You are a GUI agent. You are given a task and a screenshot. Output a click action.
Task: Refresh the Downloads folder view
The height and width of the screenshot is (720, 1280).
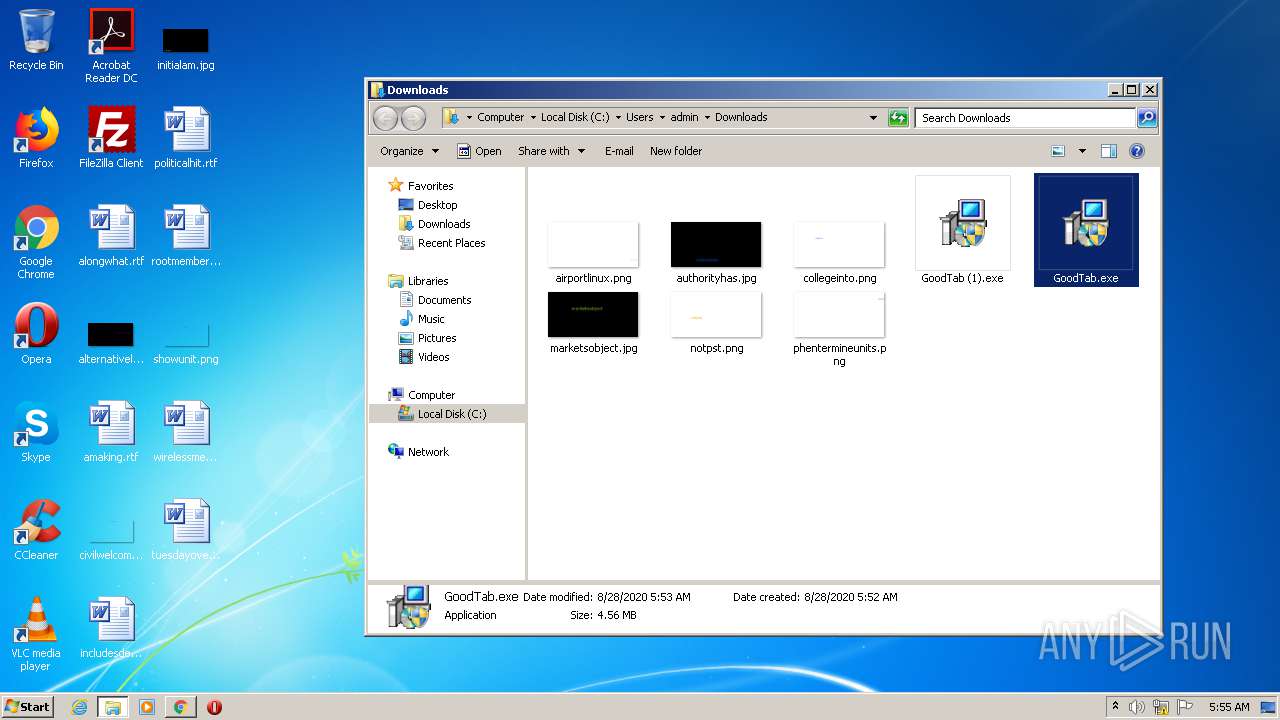click(898, 118)
